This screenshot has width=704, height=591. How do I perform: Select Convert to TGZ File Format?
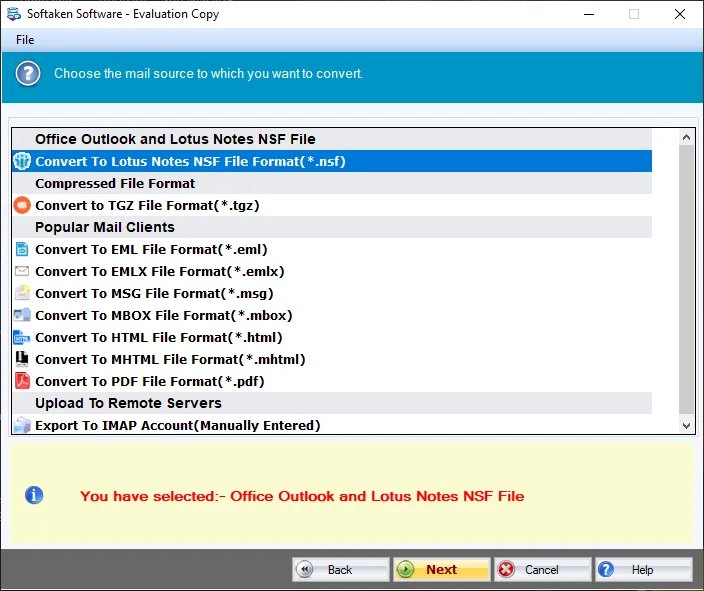click(x=332, y=205)
